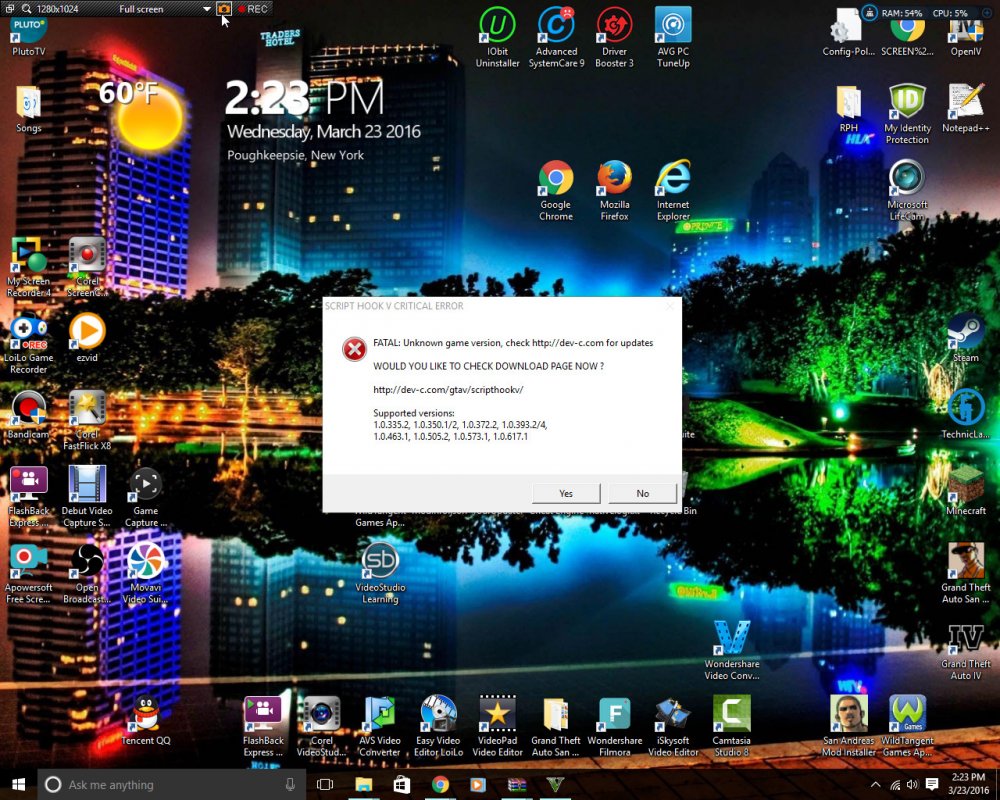
Task: Click No in Script Hook V error dialog
Action: (642, 493)
